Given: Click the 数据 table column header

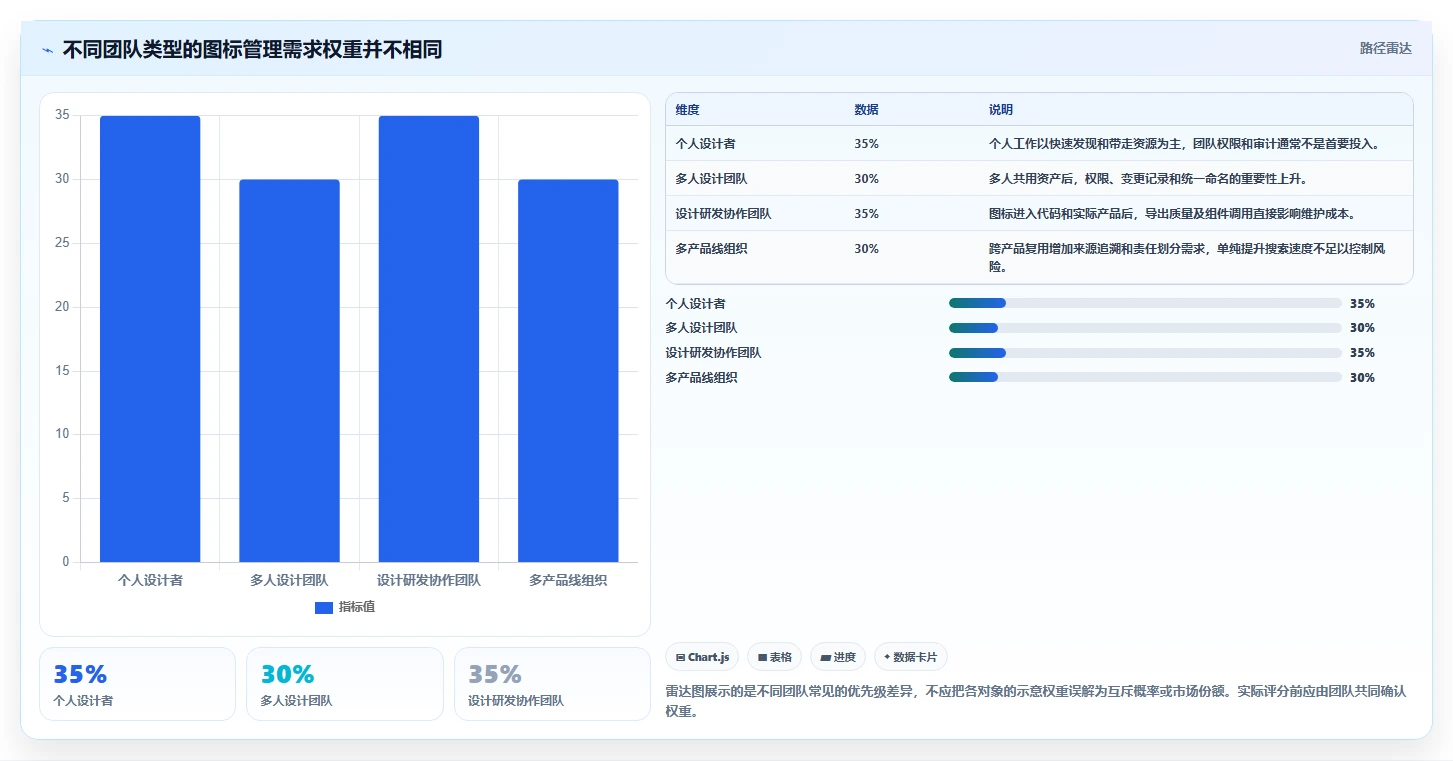Looking at the screenshot, I should [866, 110].
